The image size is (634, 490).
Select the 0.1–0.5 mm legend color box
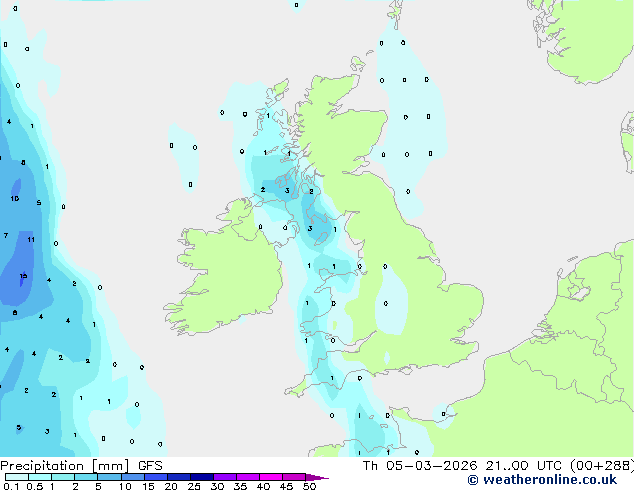(17, 477)
